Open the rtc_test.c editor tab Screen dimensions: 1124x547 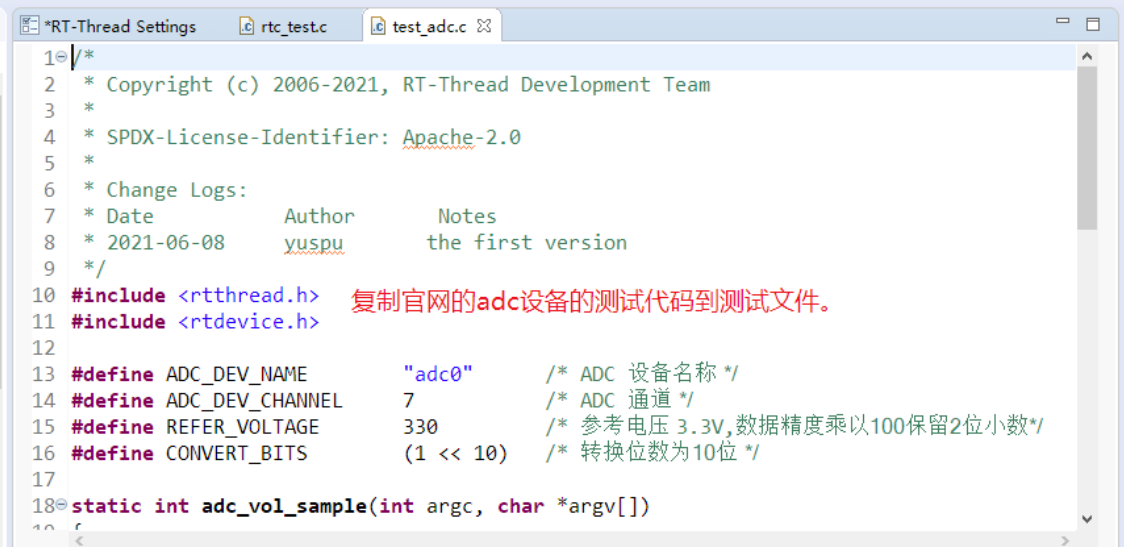(x=292, y=27)
